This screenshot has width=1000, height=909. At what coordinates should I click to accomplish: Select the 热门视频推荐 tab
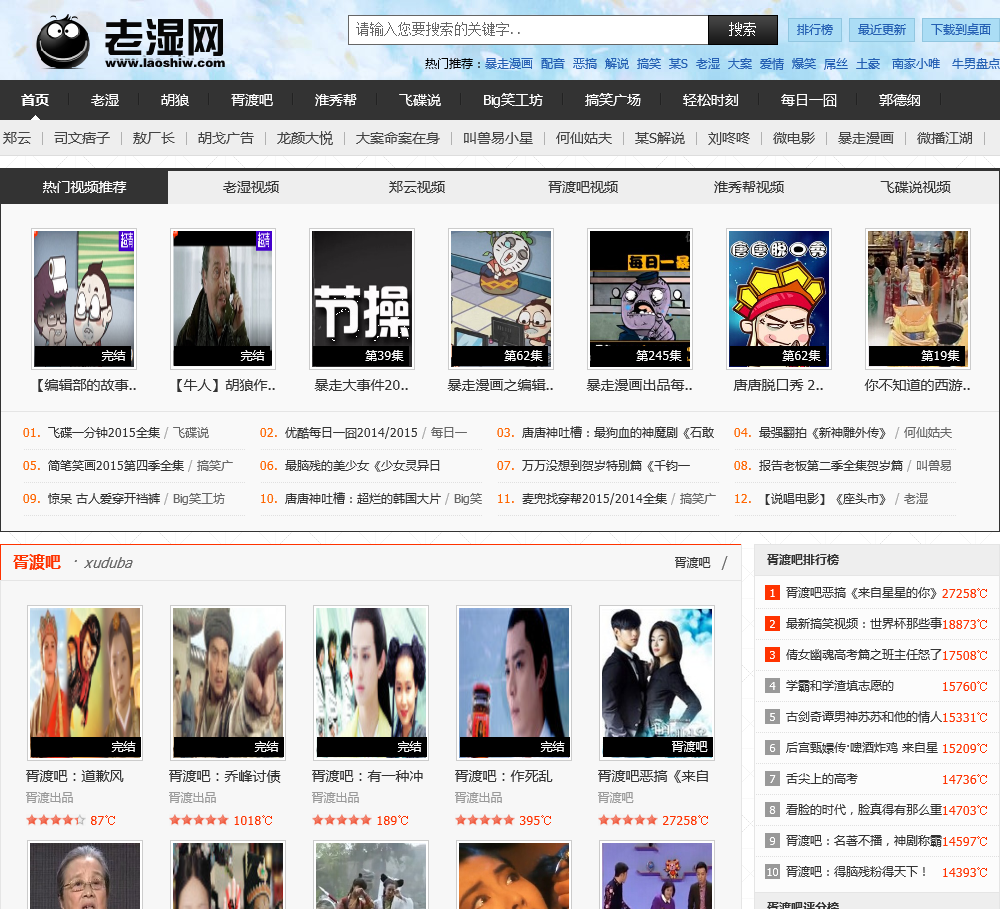pos(84,187)
